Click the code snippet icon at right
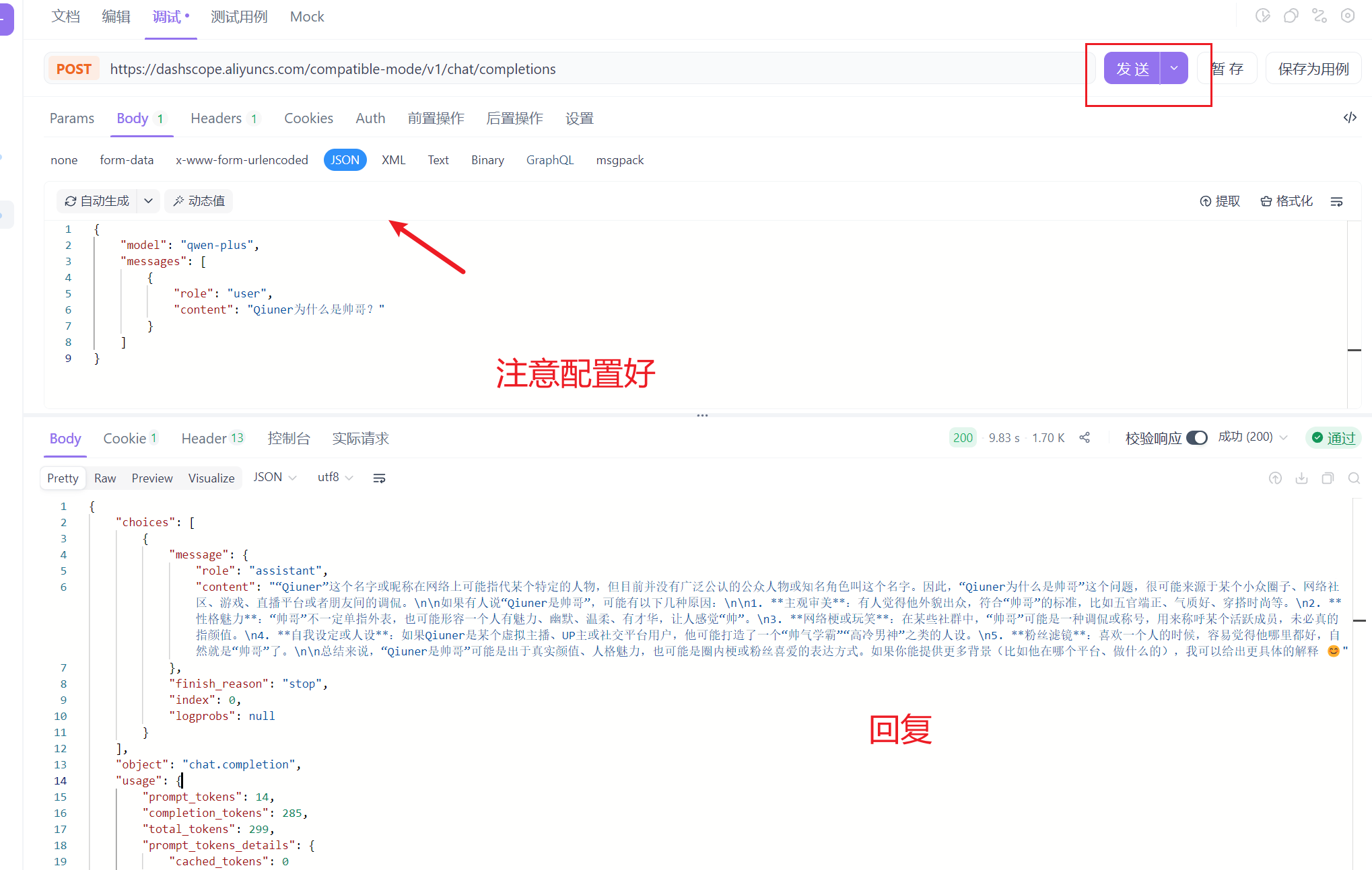Image resolution: width=1372 pixels, height=870 pixels. point(1349,118)
